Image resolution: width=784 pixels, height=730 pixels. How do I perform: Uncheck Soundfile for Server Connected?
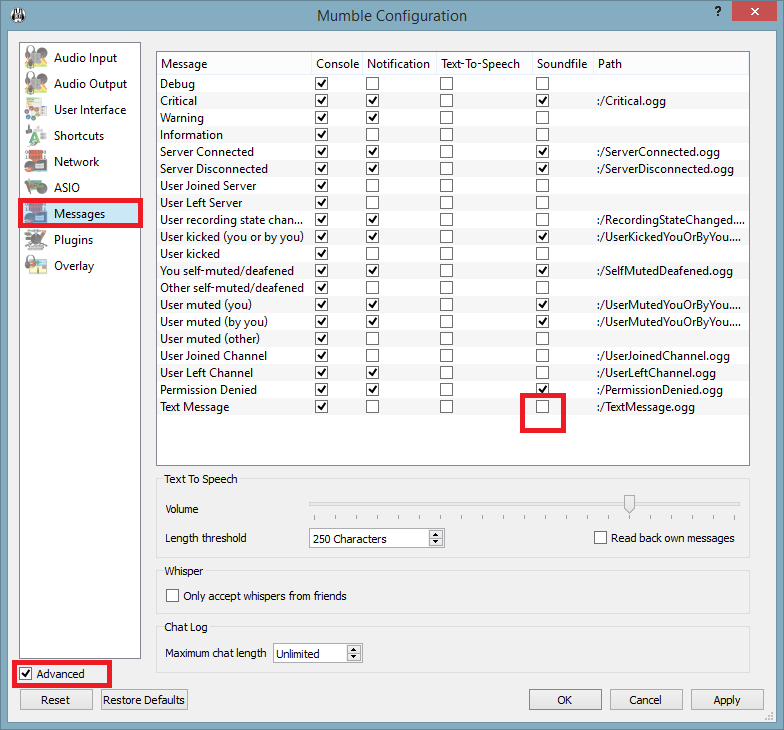tap(542, 152)
